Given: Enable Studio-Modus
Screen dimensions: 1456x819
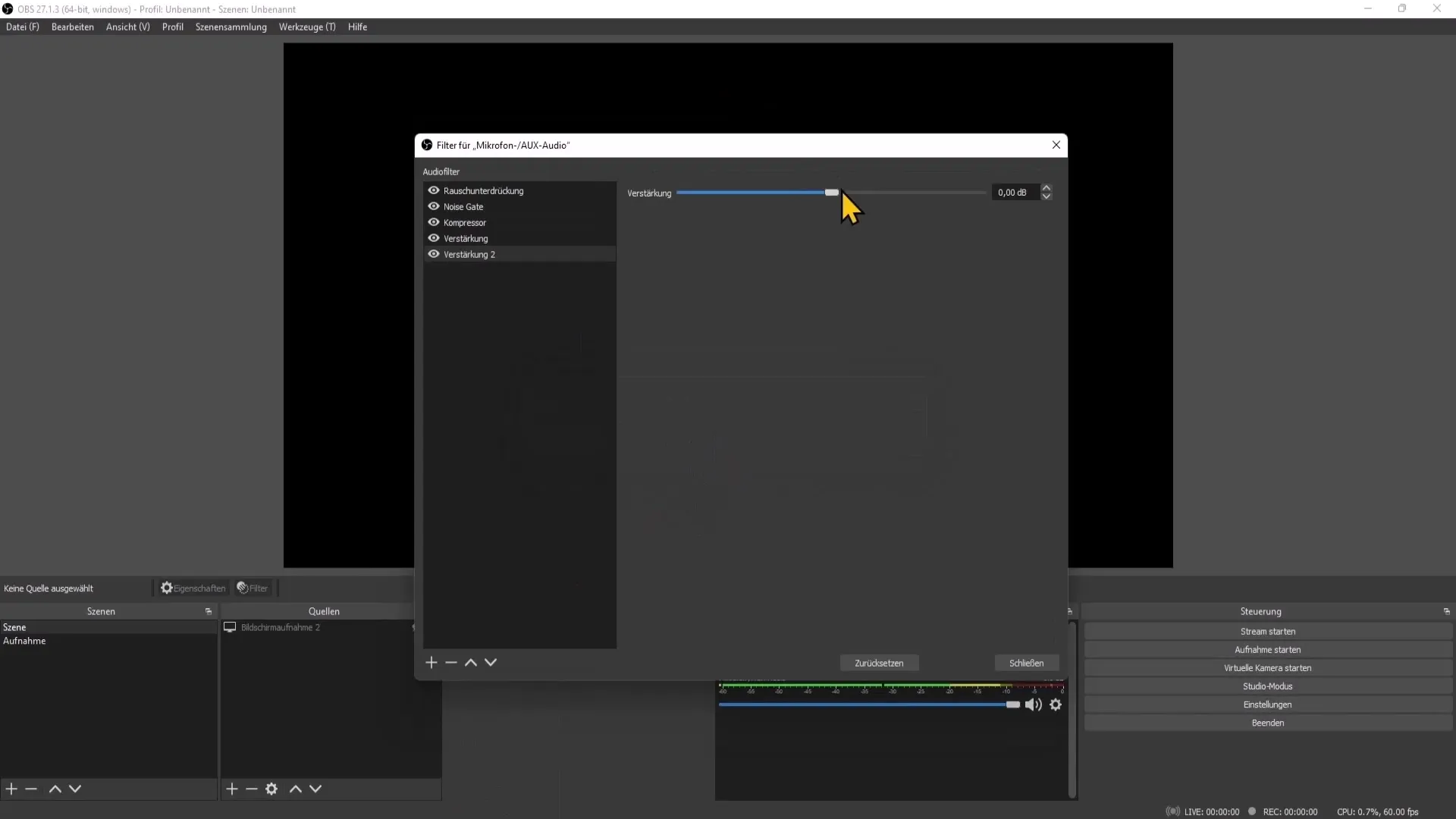Looking at the screenshot, I should pyautogui.click(x=1268, y=686).
